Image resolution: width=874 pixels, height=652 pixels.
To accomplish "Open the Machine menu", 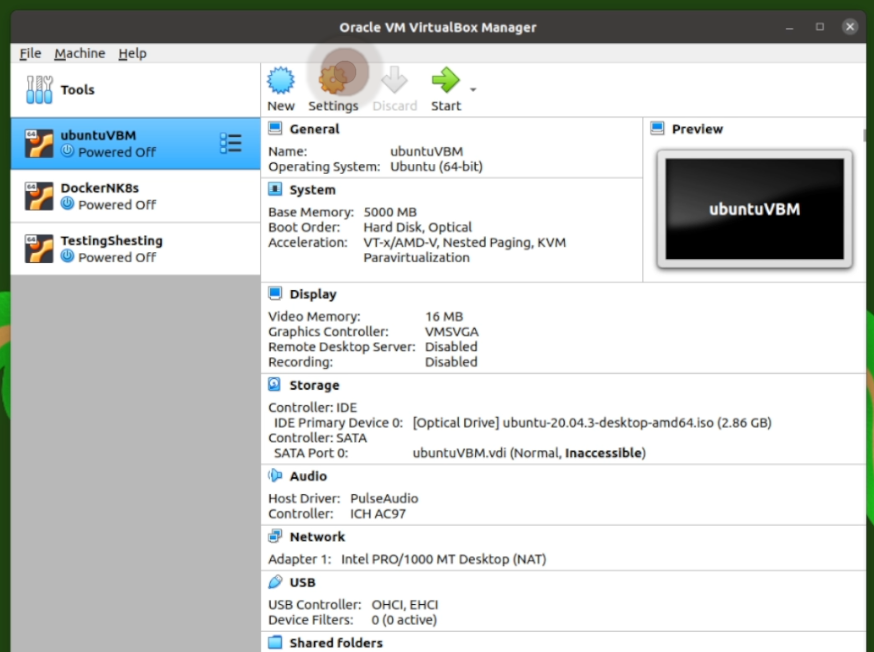I will (79, 53).
